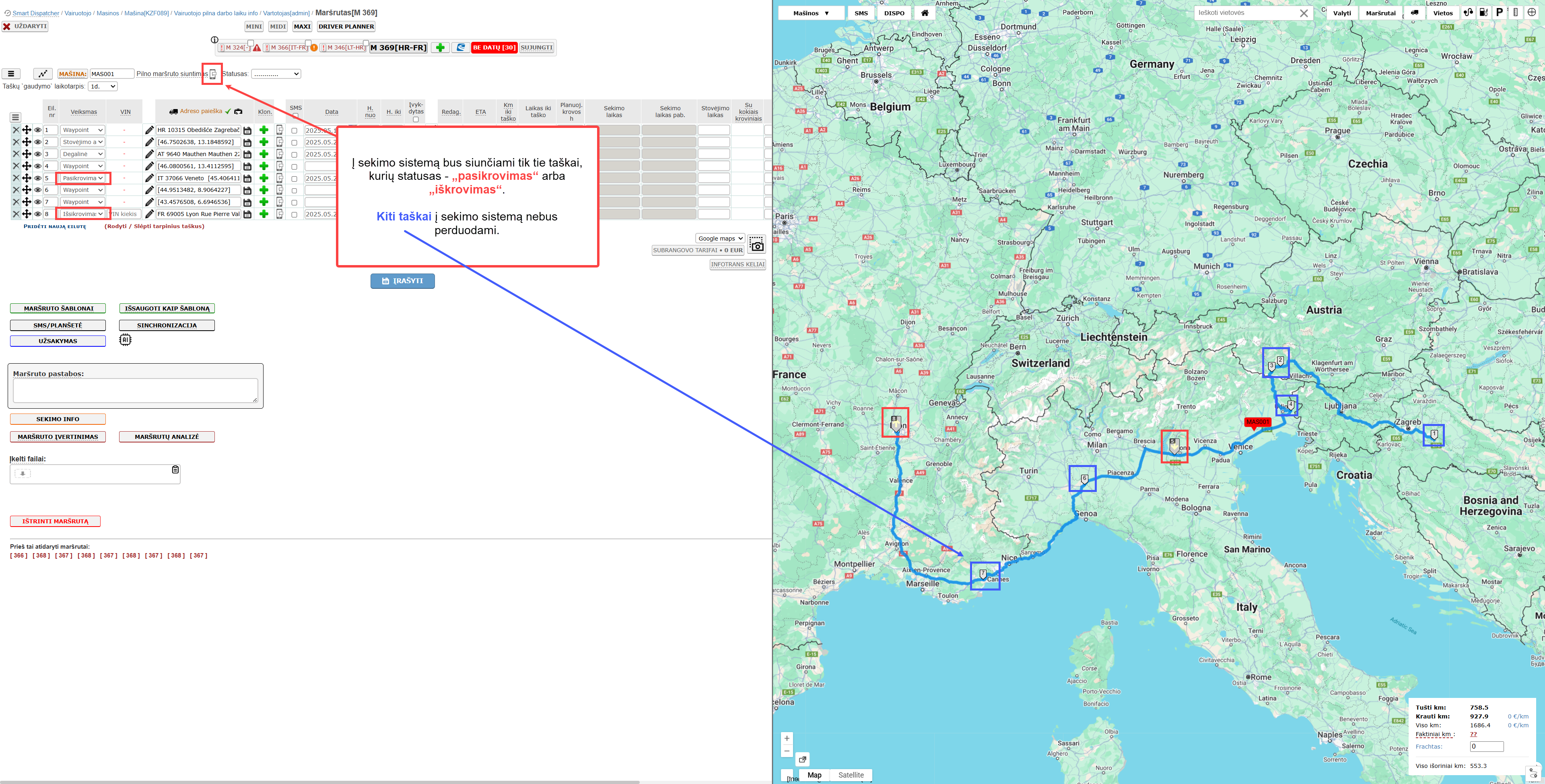Tick the SMS checkbox for row 5
1545x784 pixels.
click(x=294, y=179)
